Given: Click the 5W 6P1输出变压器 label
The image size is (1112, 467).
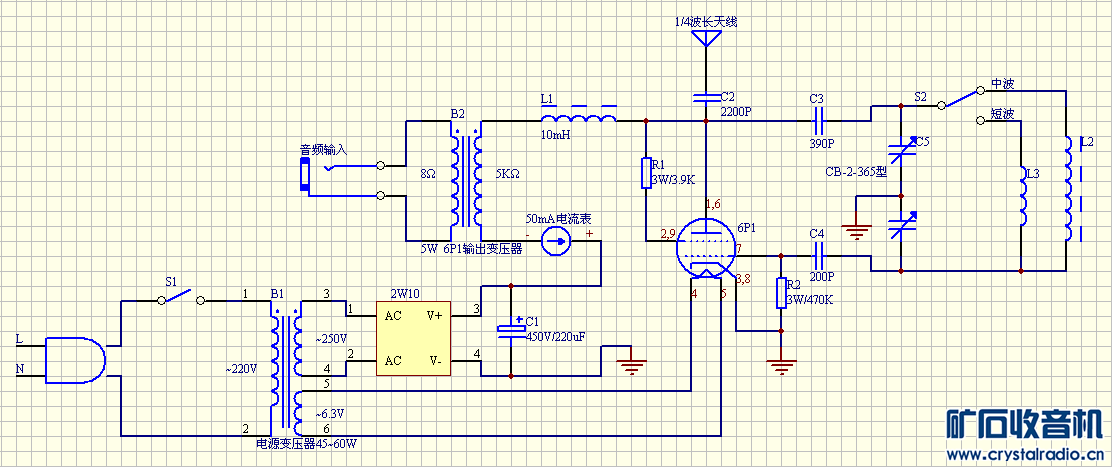Looking at the screenshot, I should click(471, 249).
